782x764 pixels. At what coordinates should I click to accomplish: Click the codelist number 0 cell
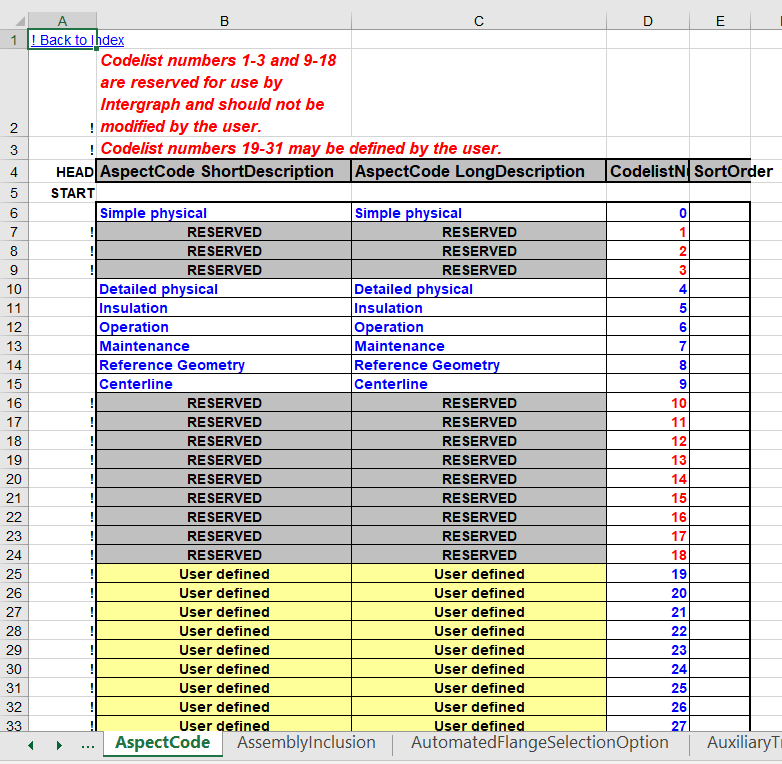(x=648, y=213)
